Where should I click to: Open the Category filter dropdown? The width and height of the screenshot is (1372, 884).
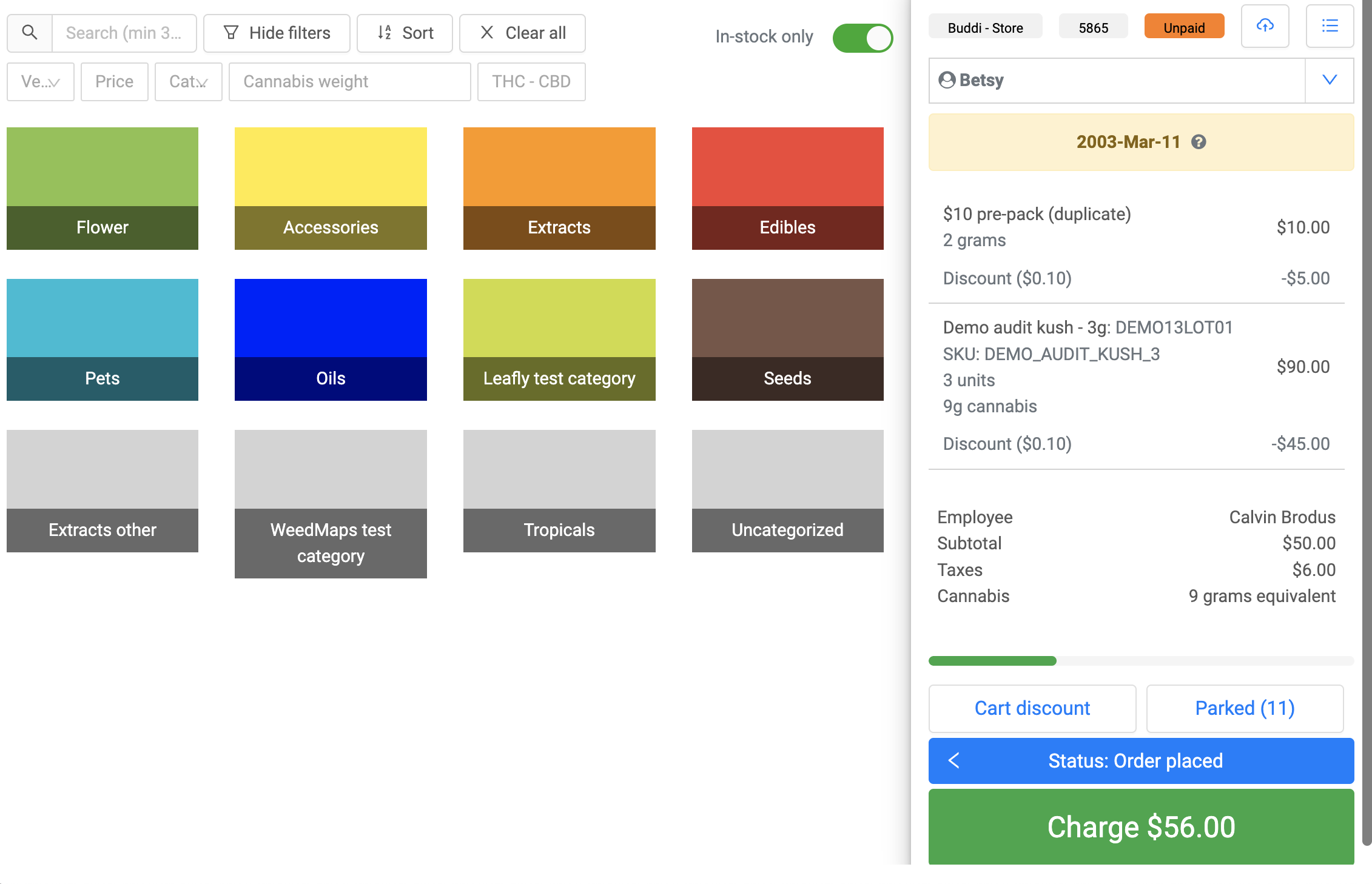188,81
